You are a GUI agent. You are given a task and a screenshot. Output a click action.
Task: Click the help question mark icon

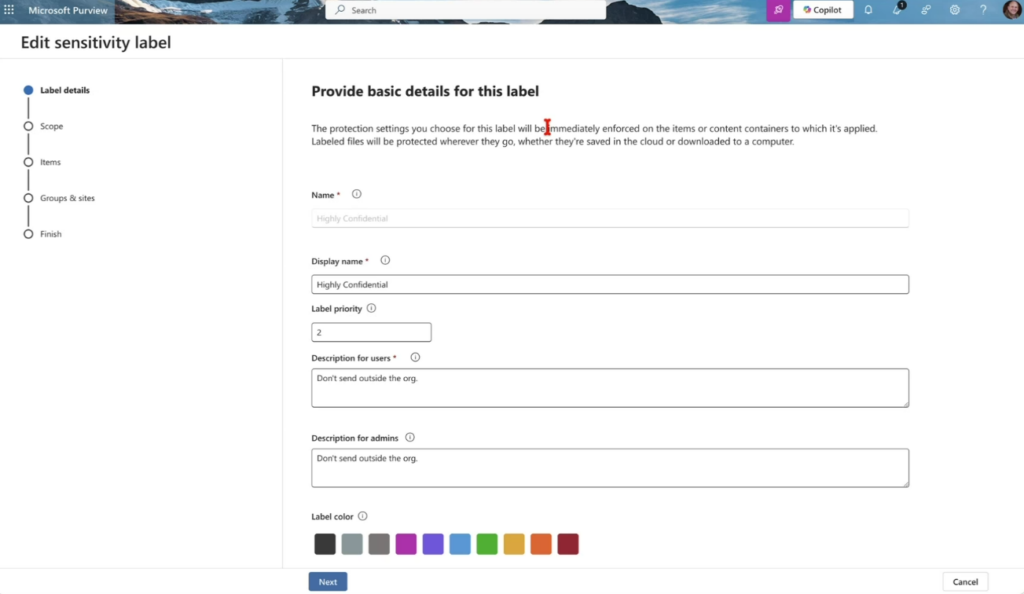coord(983,10)
